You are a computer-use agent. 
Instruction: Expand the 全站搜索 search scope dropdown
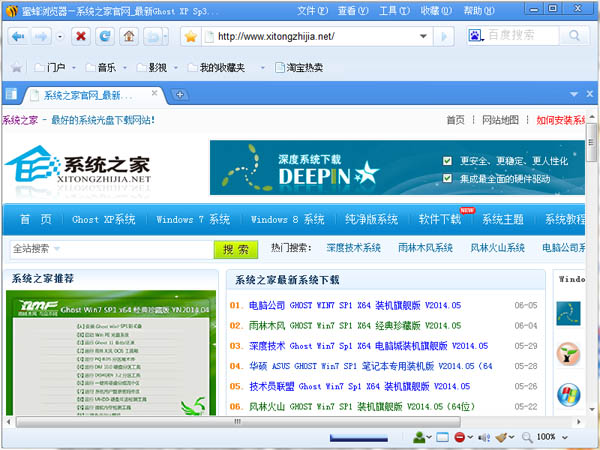[x=60, y=248]
